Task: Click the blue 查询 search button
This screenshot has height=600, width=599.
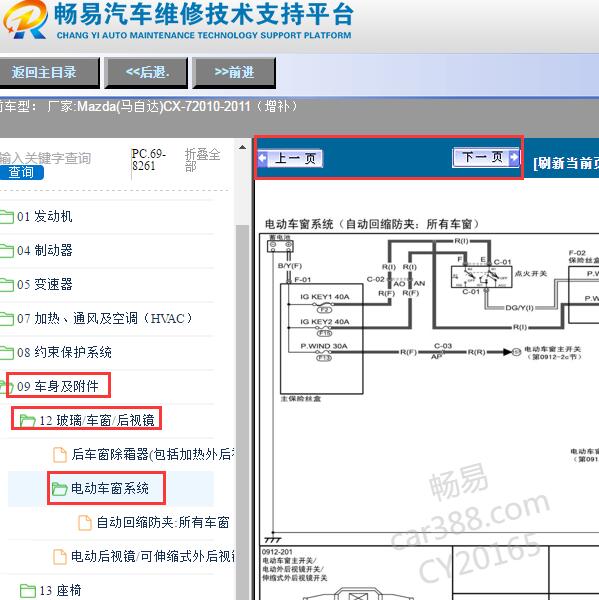Action: point(21,172)
